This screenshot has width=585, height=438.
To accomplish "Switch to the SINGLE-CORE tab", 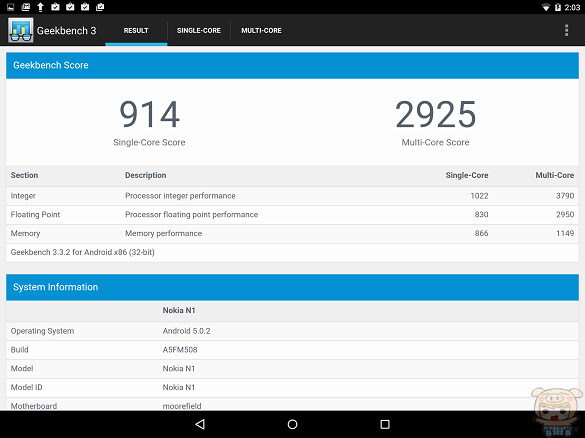I will [199, 31].
